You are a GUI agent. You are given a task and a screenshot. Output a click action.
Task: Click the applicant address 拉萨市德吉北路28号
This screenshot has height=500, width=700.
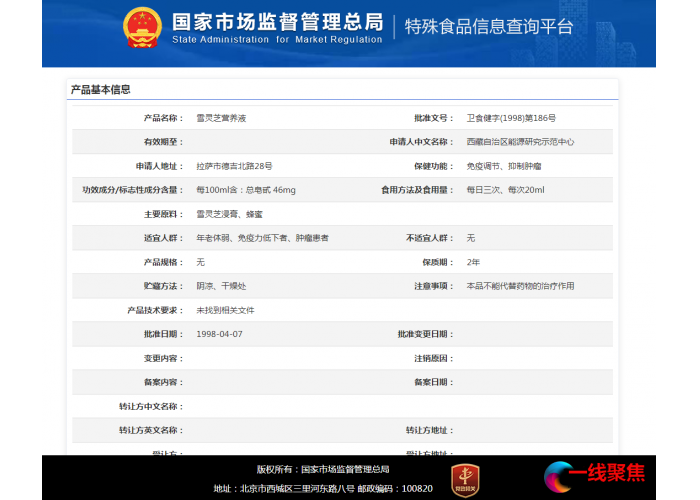tap(234, 166)
